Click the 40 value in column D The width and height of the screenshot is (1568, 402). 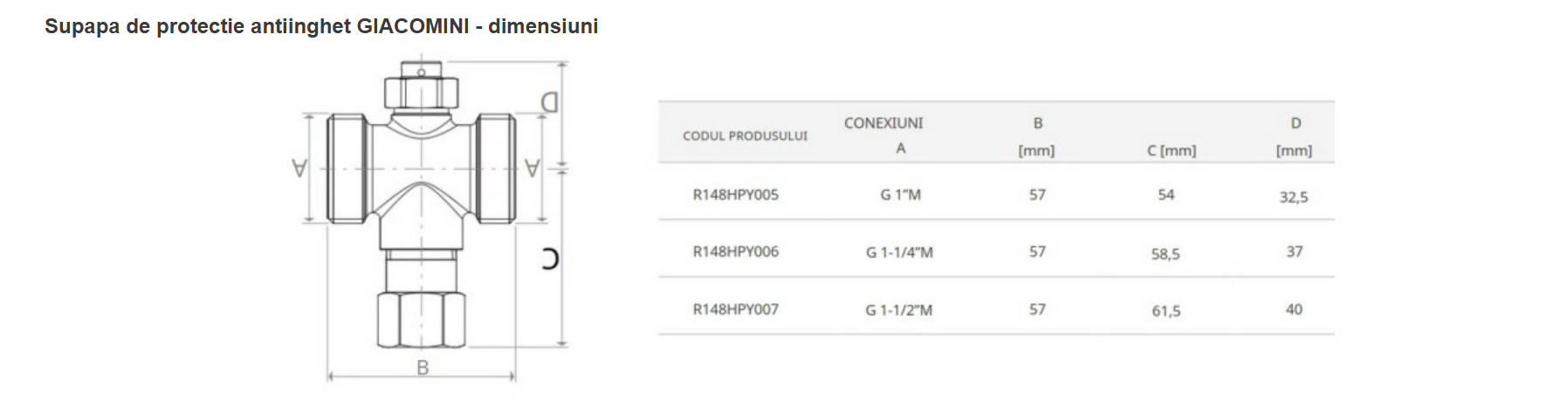pos(1294,309)
